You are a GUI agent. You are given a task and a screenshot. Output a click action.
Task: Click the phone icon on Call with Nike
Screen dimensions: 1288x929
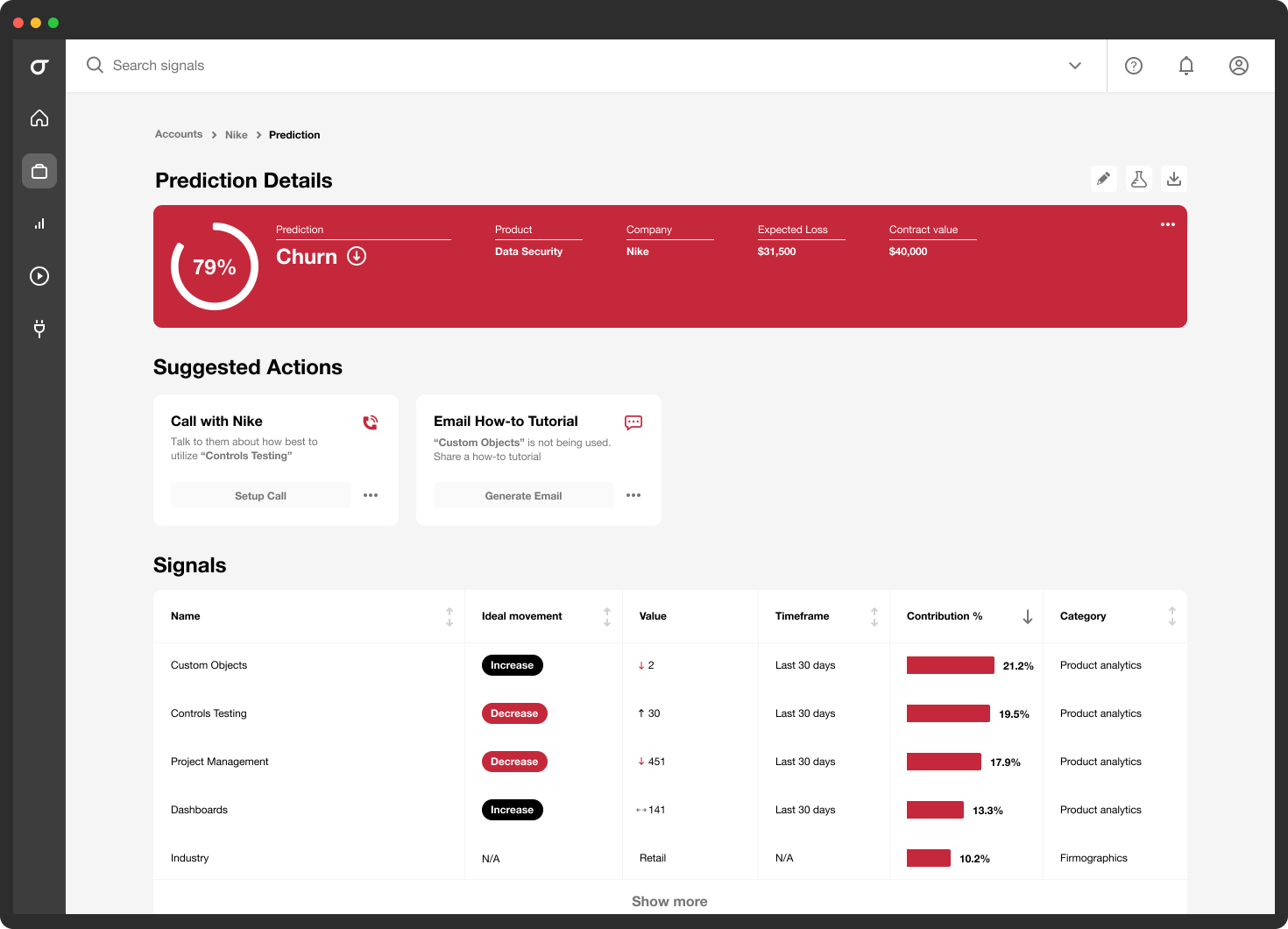[x=371, y=422]
